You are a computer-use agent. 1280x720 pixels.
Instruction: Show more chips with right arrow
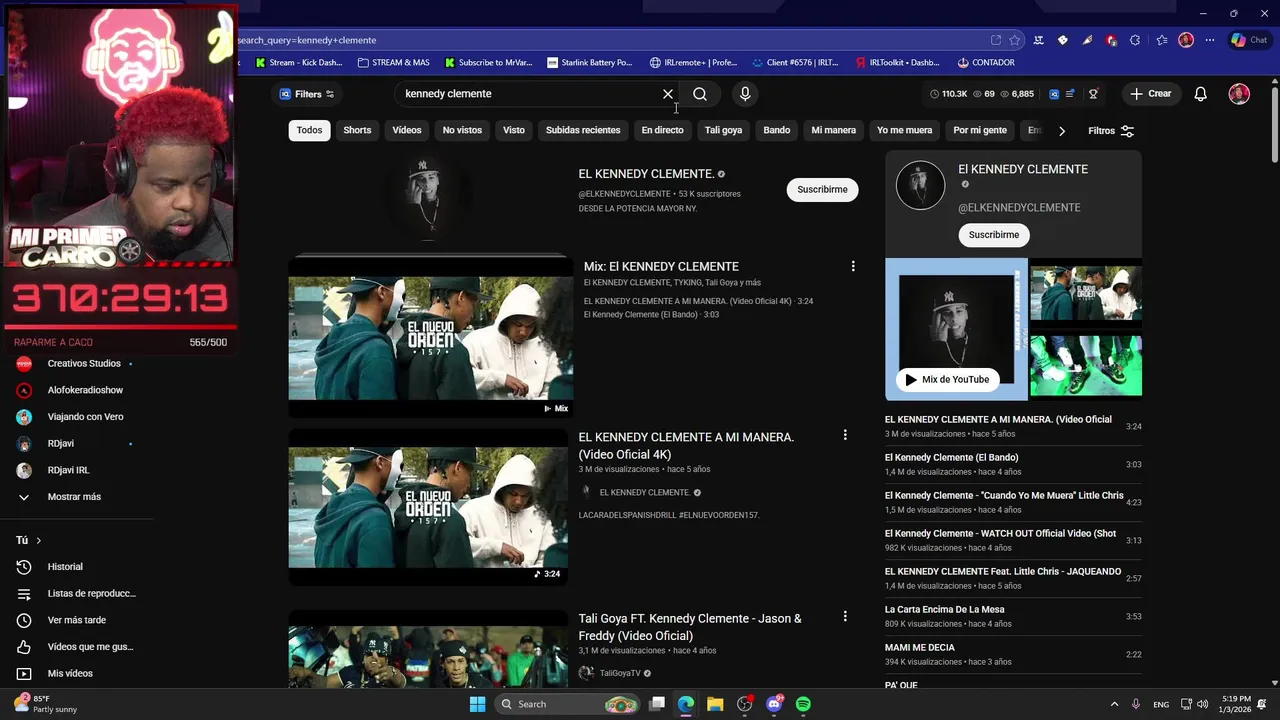click(x=1061, y=131)
